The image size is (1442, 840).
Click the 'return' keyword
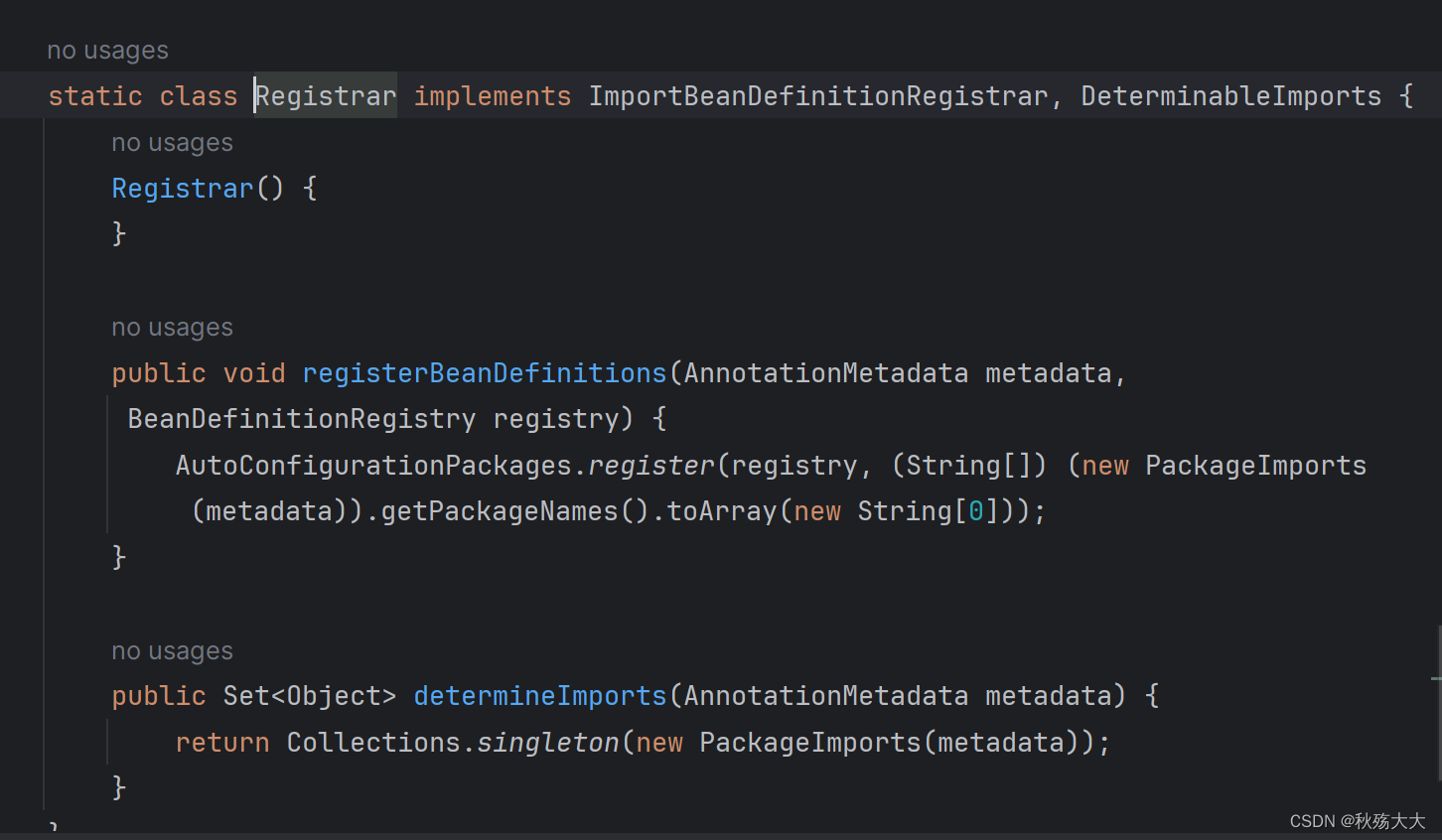[222, 743]
